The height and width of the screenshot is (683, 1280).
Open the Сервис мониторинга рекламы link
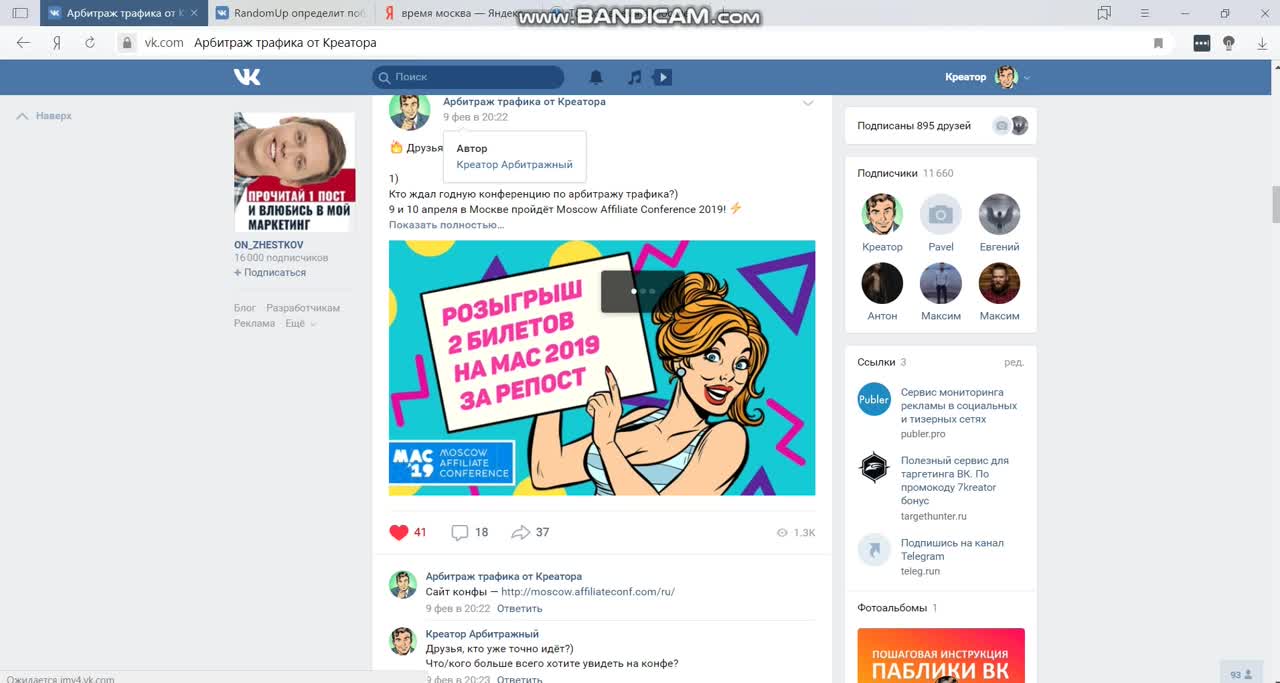(x=959, y=406)
